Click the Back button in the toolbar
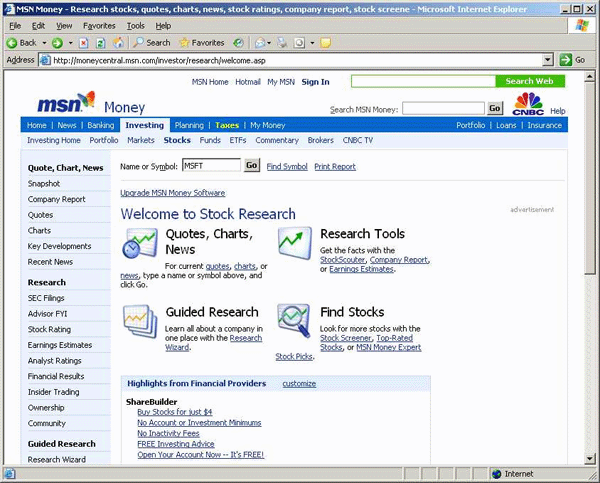600x483 pixels. 22,43
